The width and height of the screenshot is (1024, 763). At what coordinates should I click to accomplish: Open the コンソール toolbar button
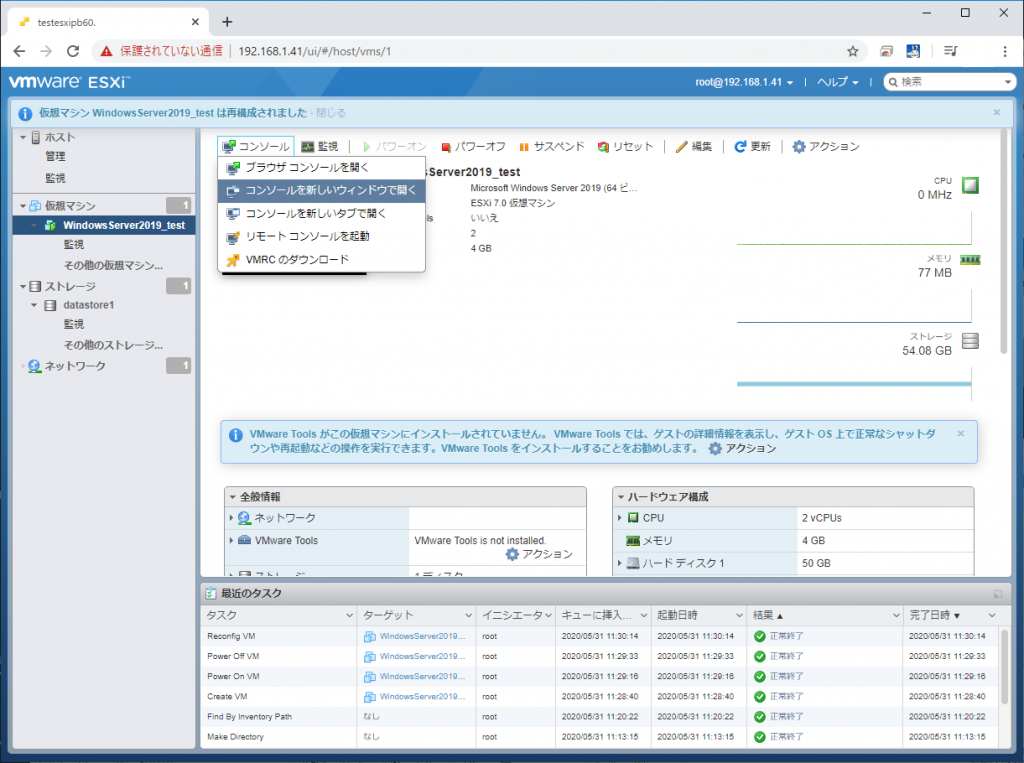point(256,146)
